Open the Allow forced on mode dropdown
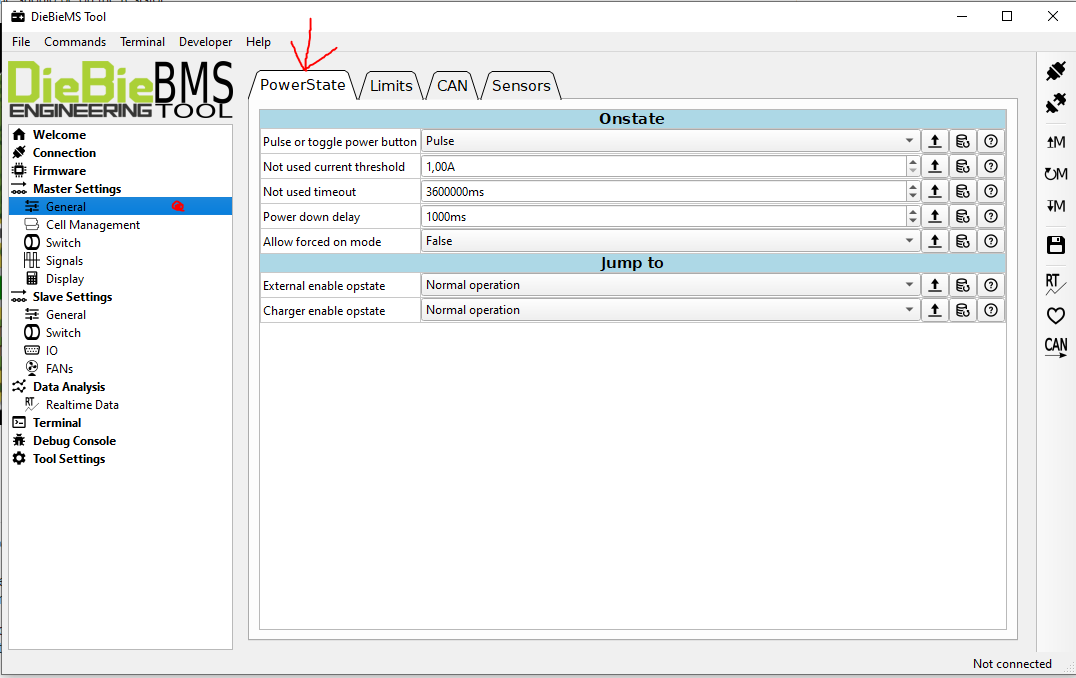Viewport: 1076px width, 678px height. pos(669,241)
